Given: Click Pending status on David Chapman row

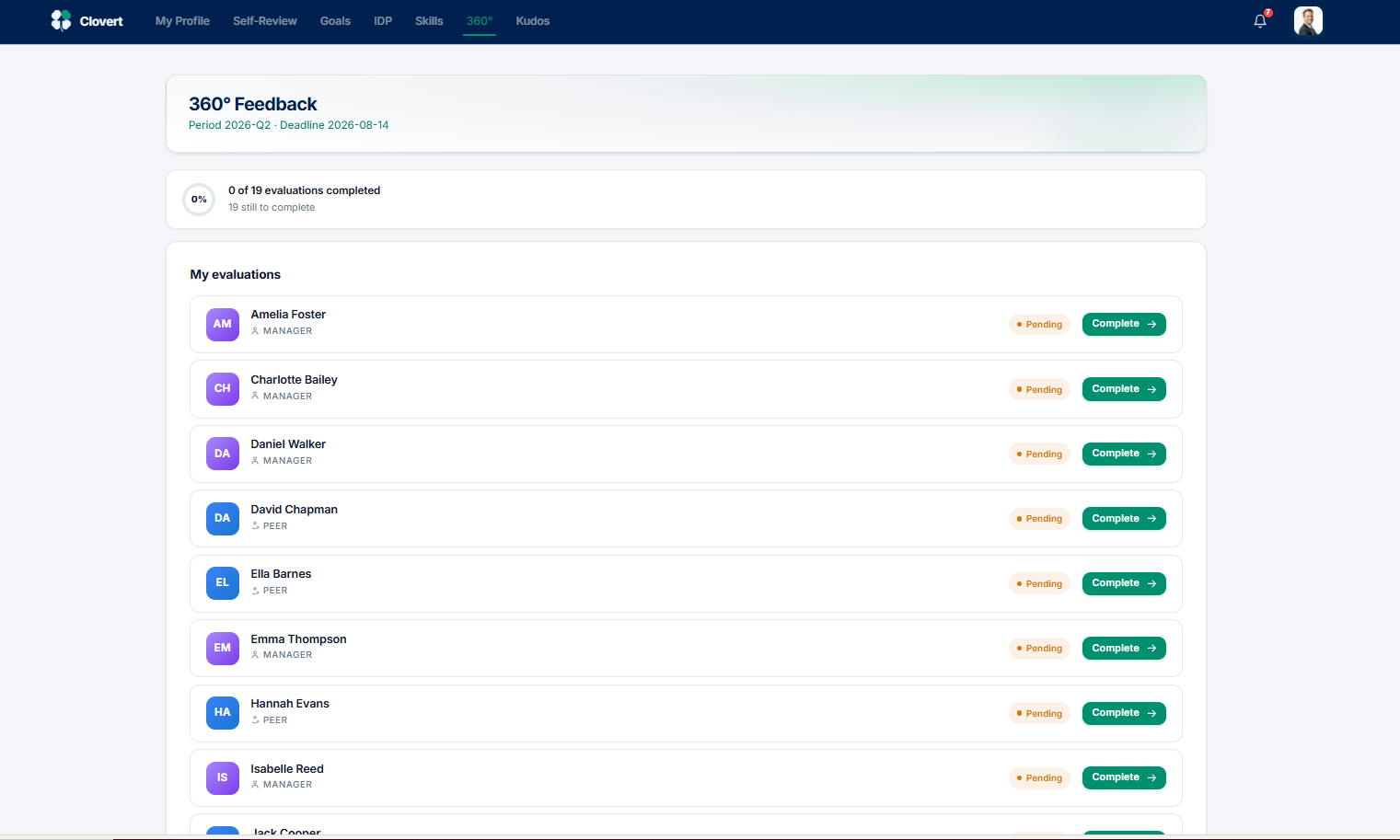Looking at the screenshot, I should pyautogui.click(x=1039, y=519).
